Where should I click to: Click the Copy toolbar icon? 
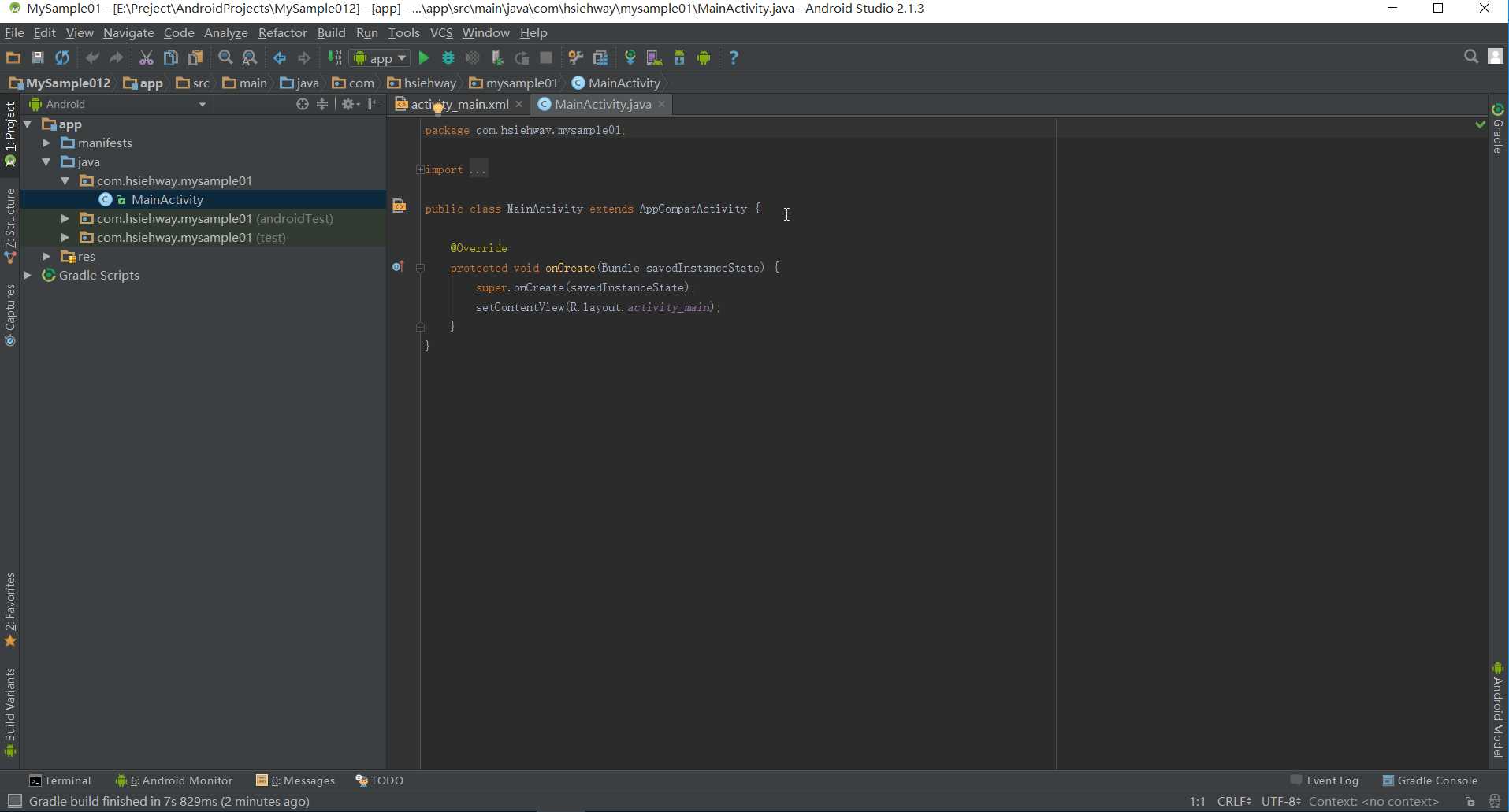tap(170, 57)
